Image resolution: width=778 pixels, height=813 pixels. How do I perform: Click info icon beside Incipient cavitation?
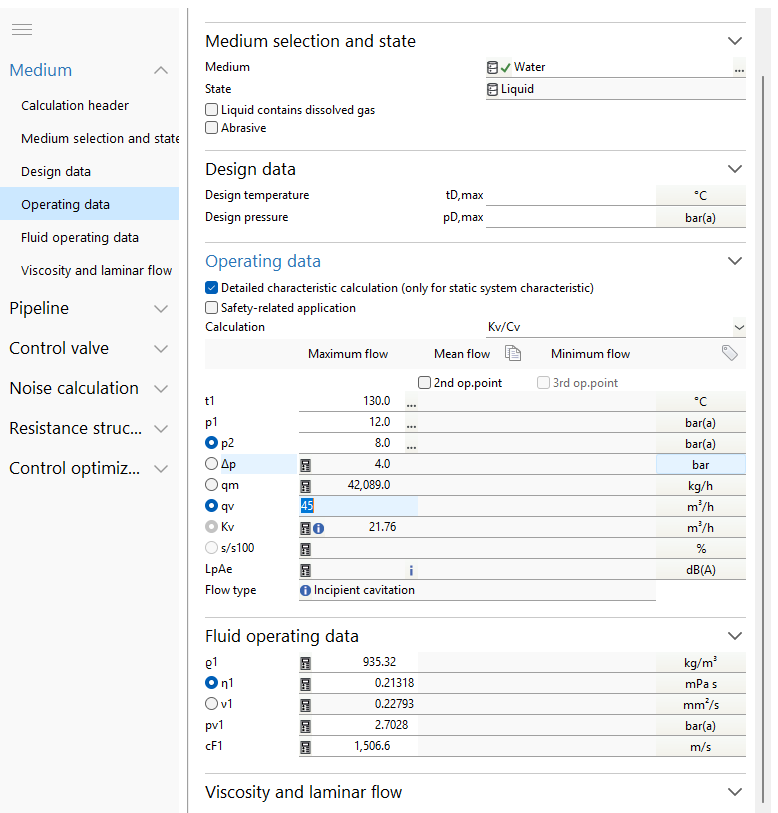(x=305, y=590)
